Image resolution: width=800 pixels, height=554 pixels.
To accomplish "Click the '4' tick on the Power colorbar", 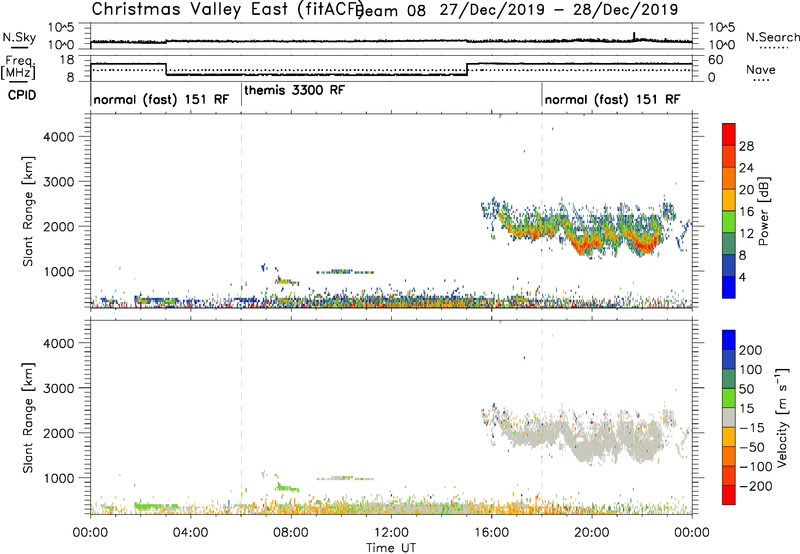I will (742, 277).
